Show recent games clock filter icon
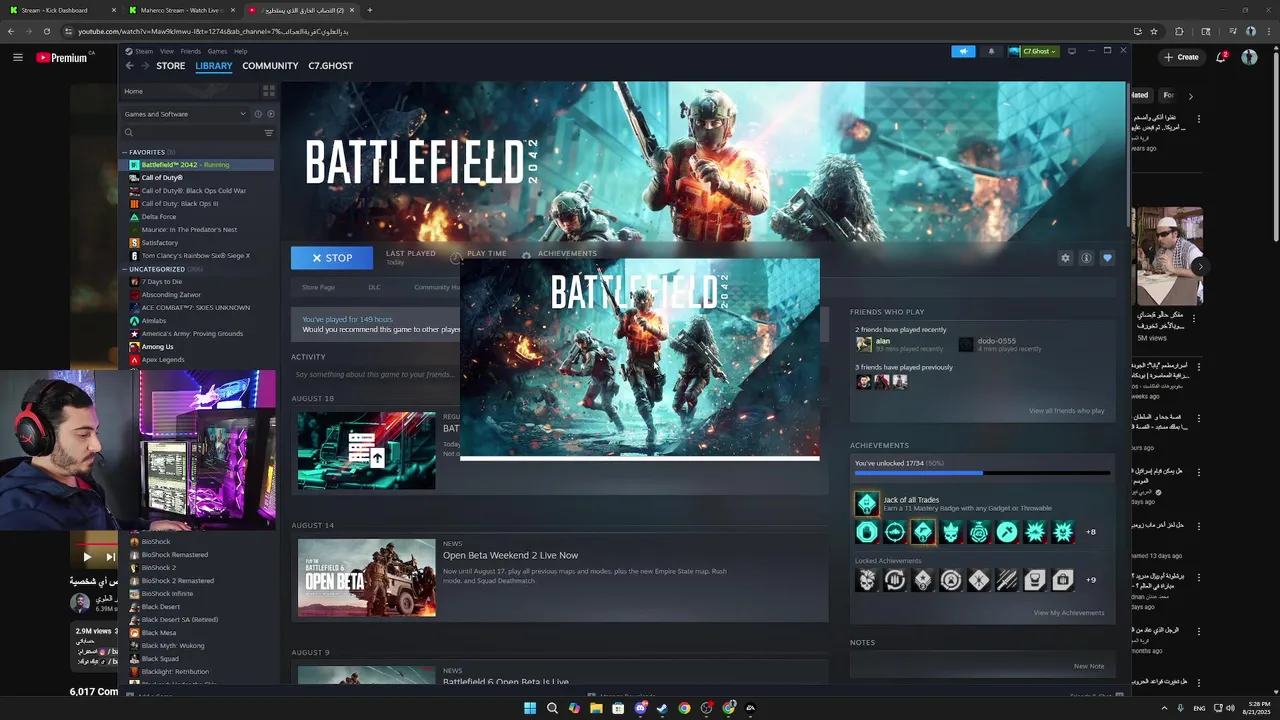The width and height of the screenshot is (1280, 720). pyautogui.click(x=258, y=114)
